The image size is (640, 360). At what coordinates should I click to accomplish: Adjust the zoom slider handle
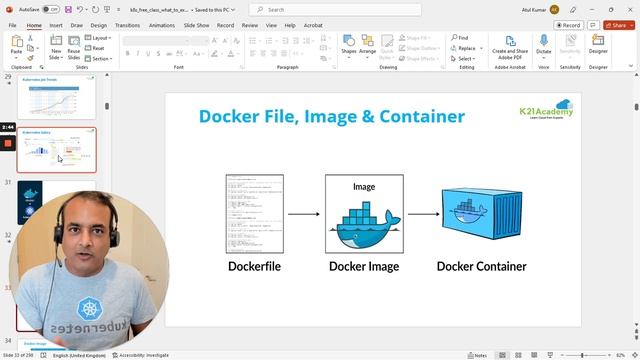[x=582, y=356]
